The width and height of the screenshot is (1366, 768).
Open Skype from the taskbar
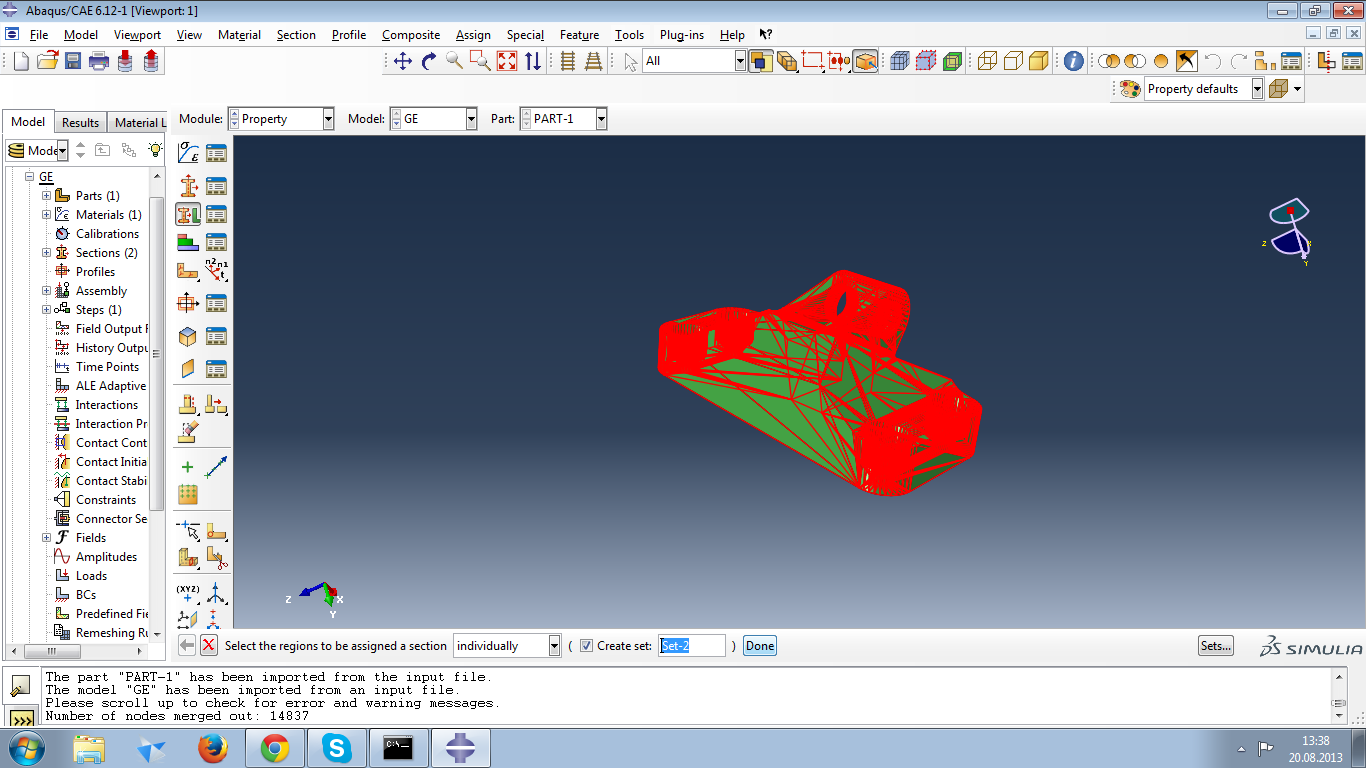(337, 748)
